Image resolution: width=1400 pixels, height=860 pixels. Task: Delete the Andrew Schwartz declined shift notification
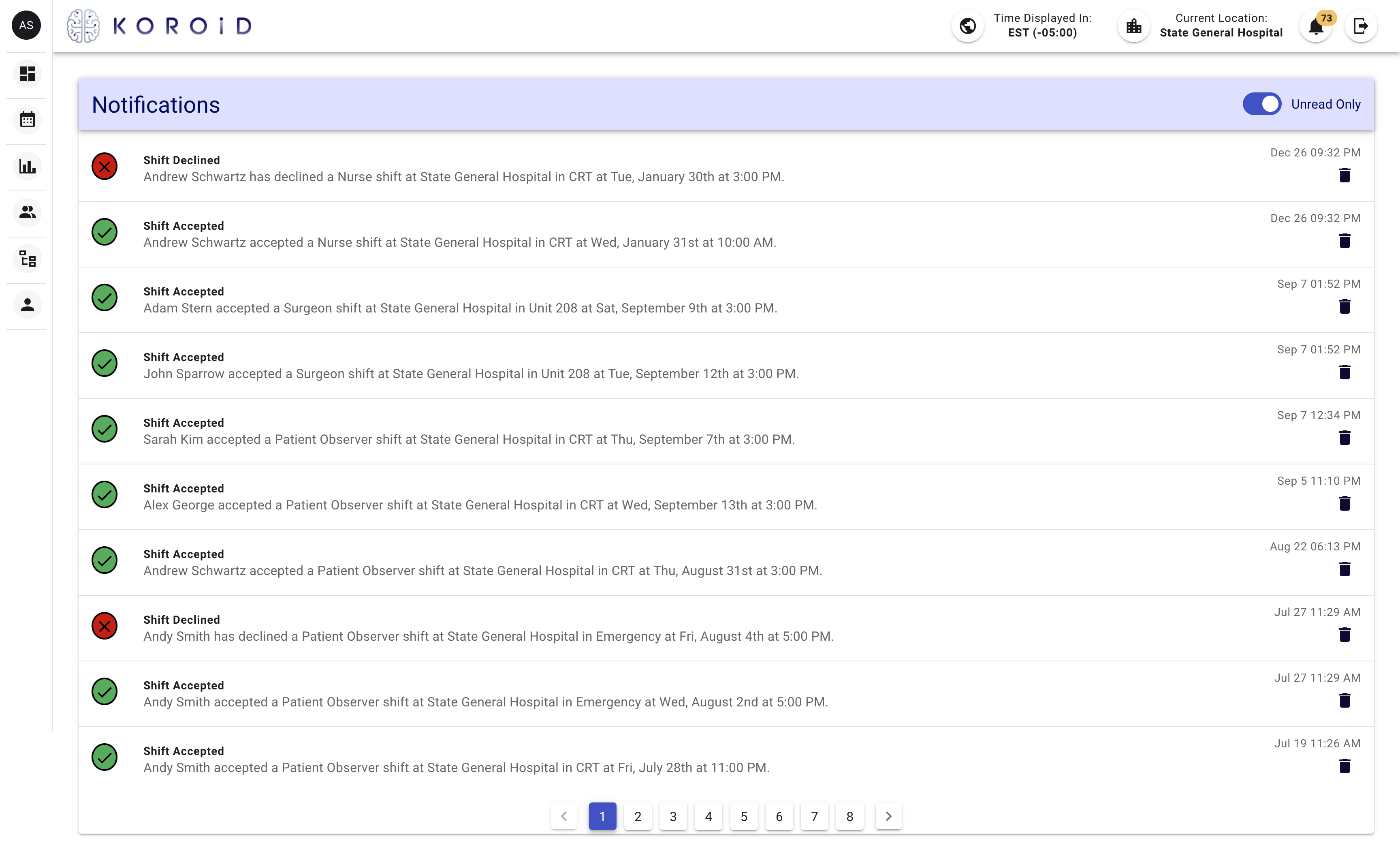1345,175
